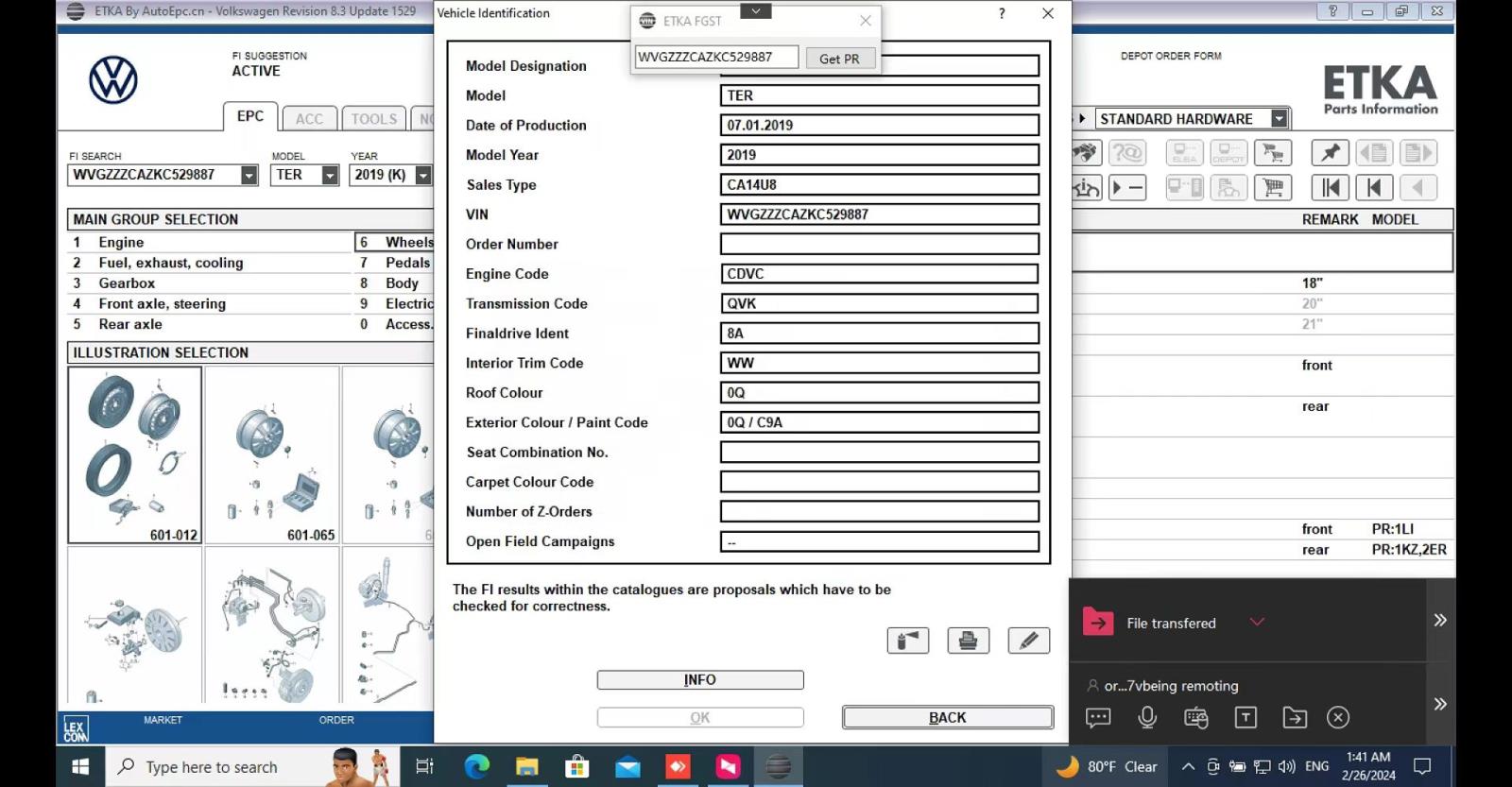1512x787 pixels.
Task: Click the pencil edit icon in the dialog
Action: coord(1029,641)
